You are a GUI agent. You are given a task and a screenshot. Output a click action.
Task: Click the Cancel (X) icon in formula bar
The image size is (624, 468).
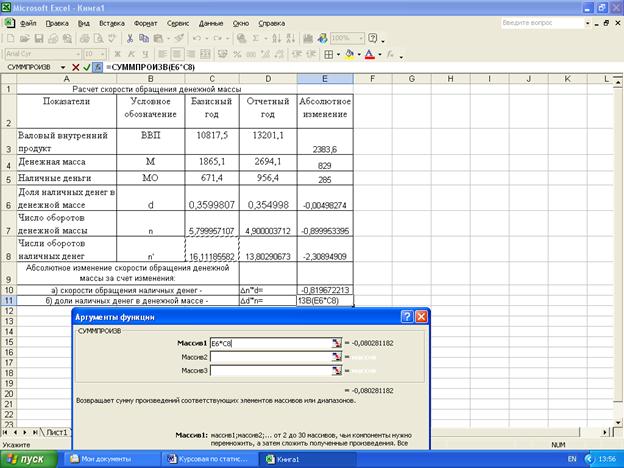(75, 67)
